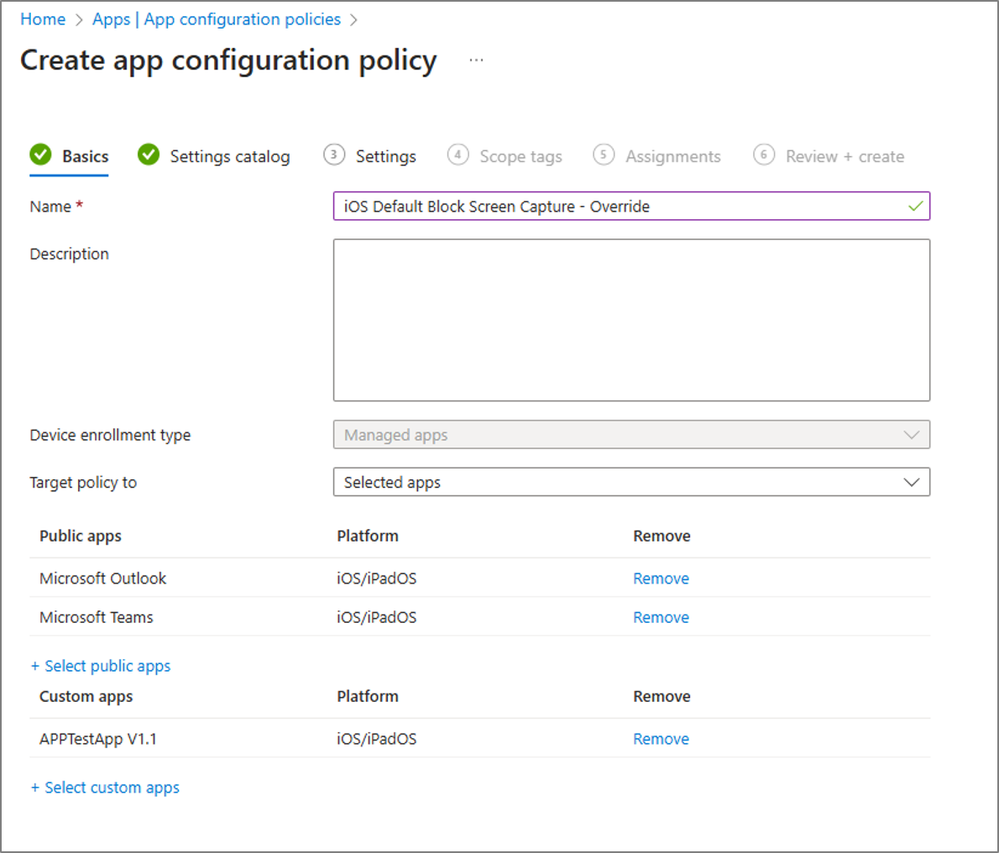Click inside the Description text area
Screen dimensions: 999x853
(x=631, y=320)
